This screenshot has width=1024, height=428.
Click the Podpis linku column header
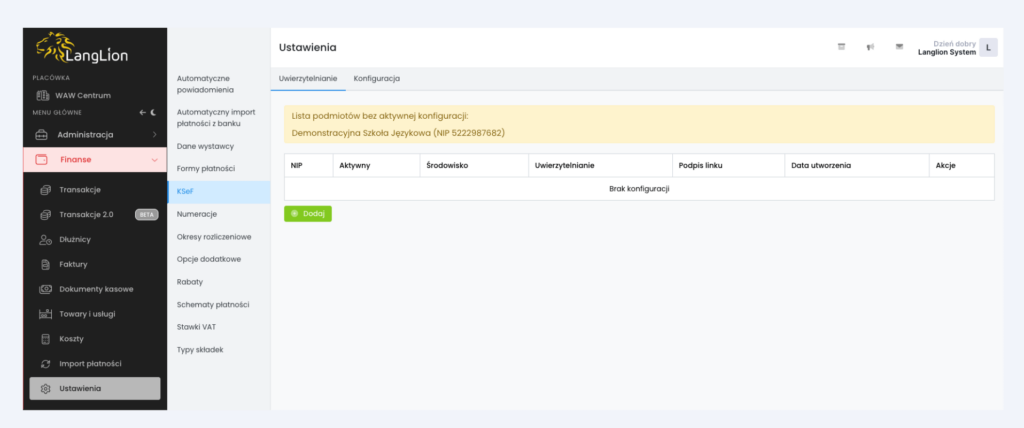[728, 166]
